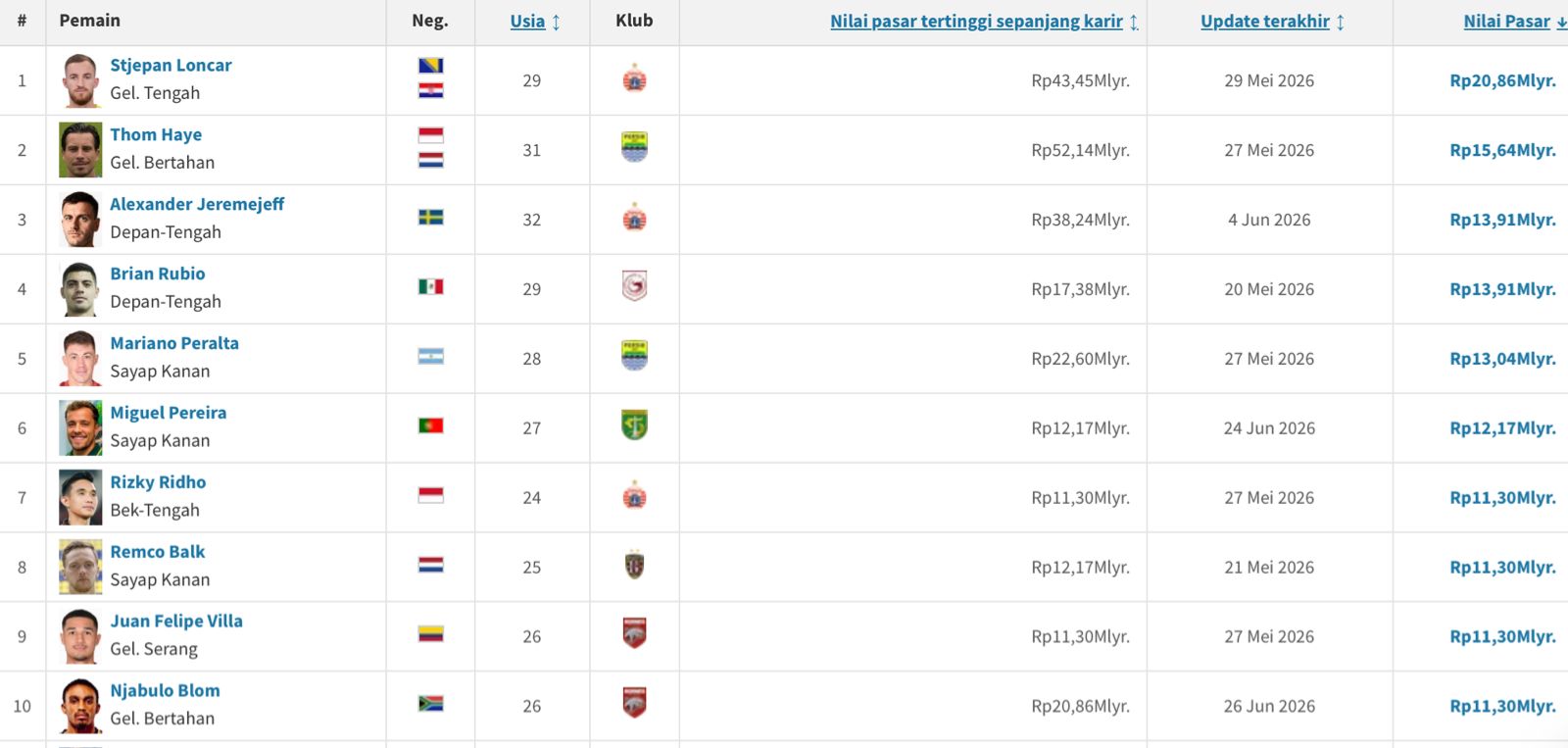The height and width of the screenshot is (748, 1568).
Task: Click market value Rp20,86Mlyr. for Loncar
Action: tap(1502, 80)
